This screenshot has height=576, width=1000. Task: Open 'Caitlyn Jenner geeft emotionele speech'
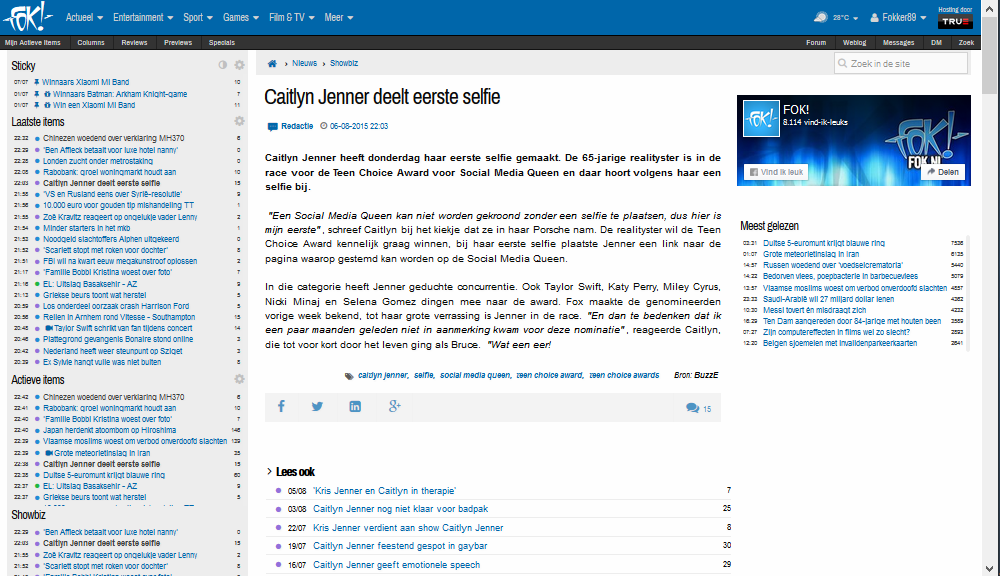click(x=397, y=565)
